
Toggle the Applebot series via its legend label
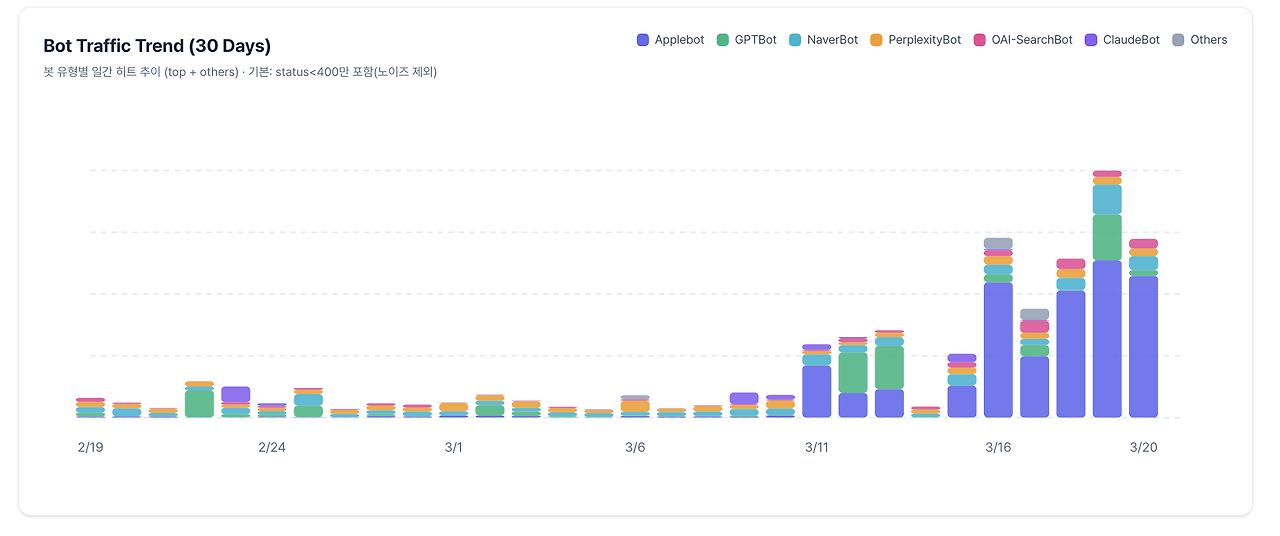point(679,40)
